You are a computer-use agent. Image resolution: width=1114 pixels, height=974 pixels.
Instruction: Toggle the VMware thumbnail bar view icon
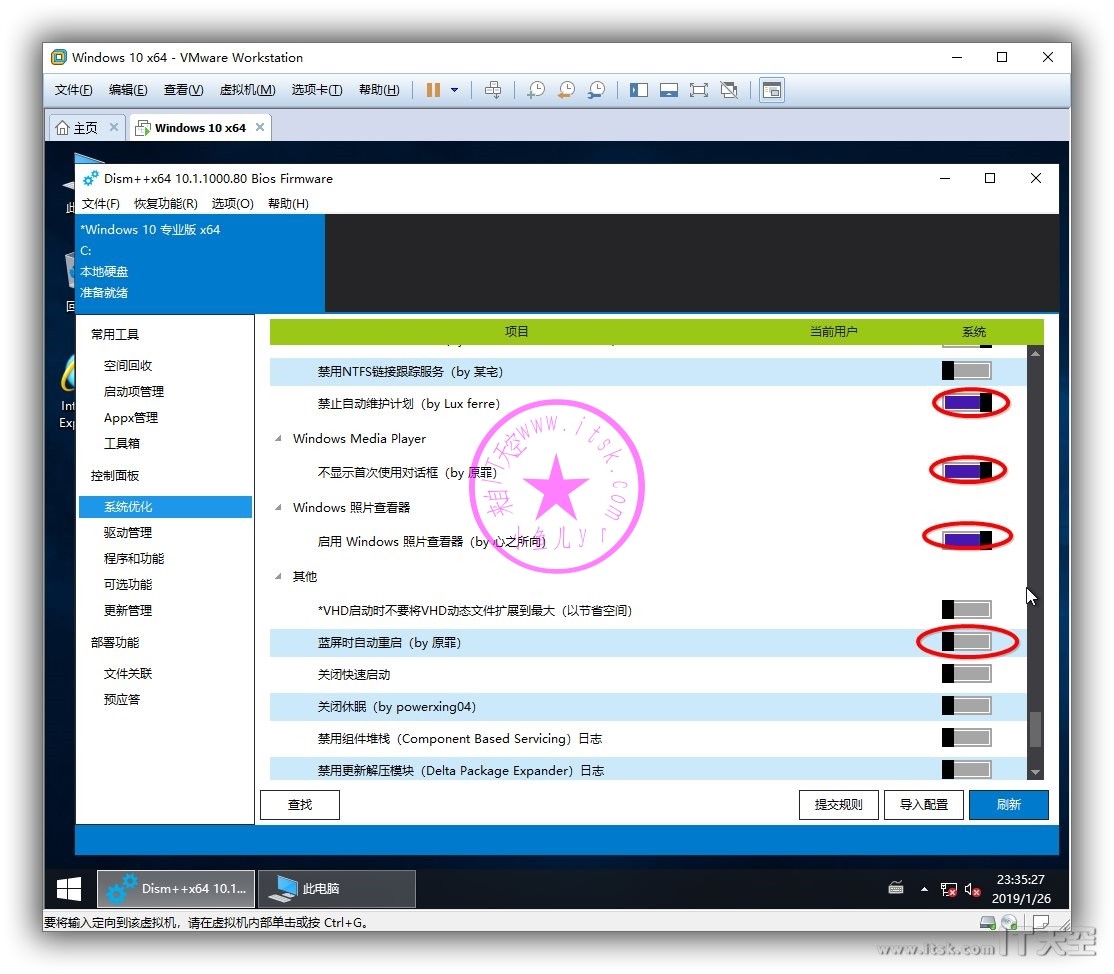pyautogui.click(x=669, y=90)
